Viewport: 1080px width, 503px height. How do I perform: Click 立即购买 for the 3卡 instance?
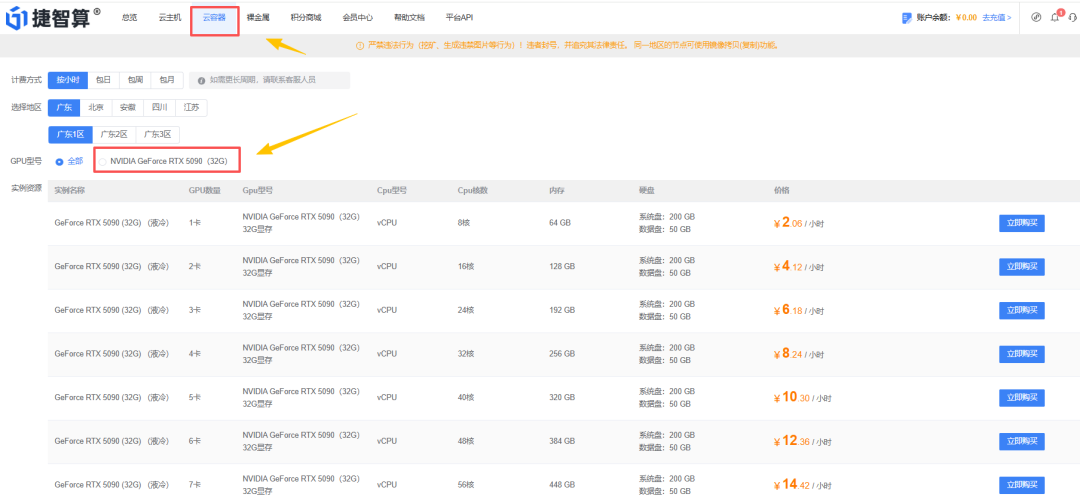tap(1021, 311)
